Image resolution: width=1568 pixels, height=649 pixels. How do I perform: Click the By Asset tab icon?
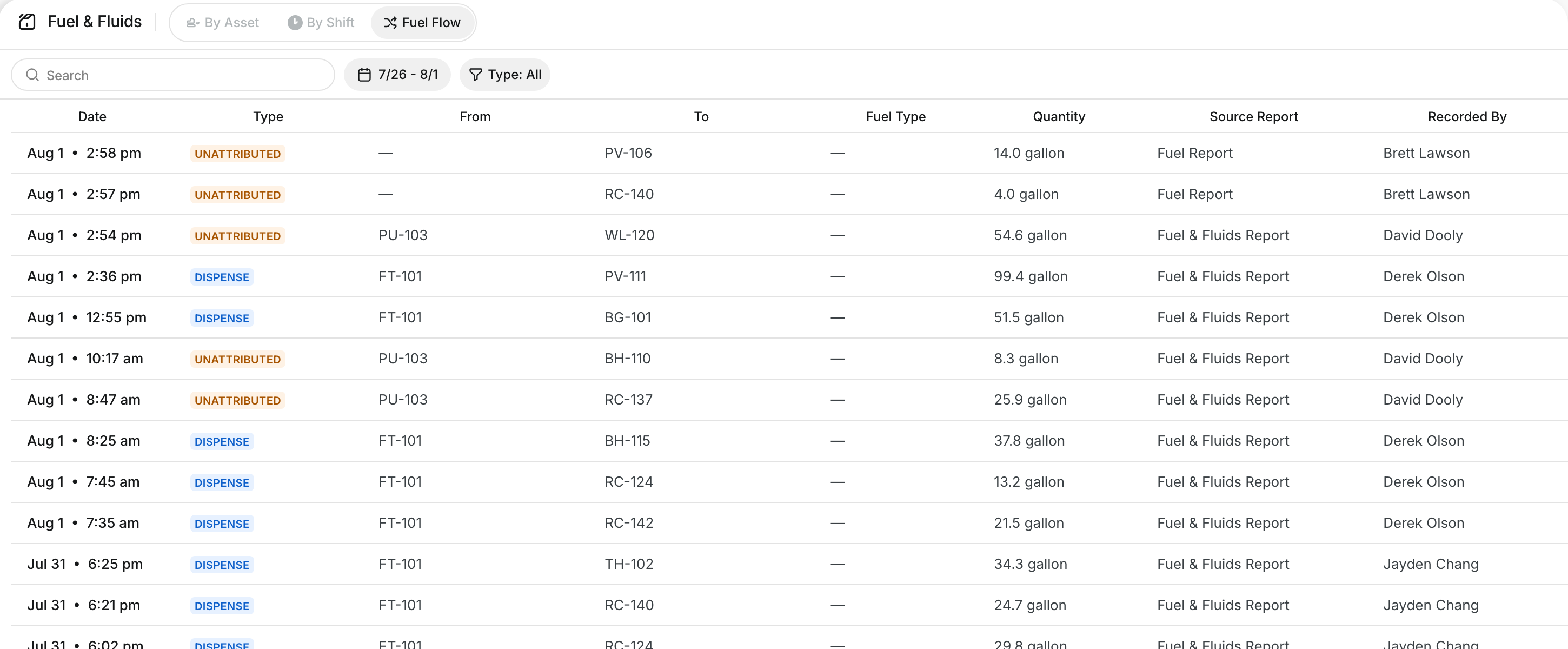tap(192, 23)
